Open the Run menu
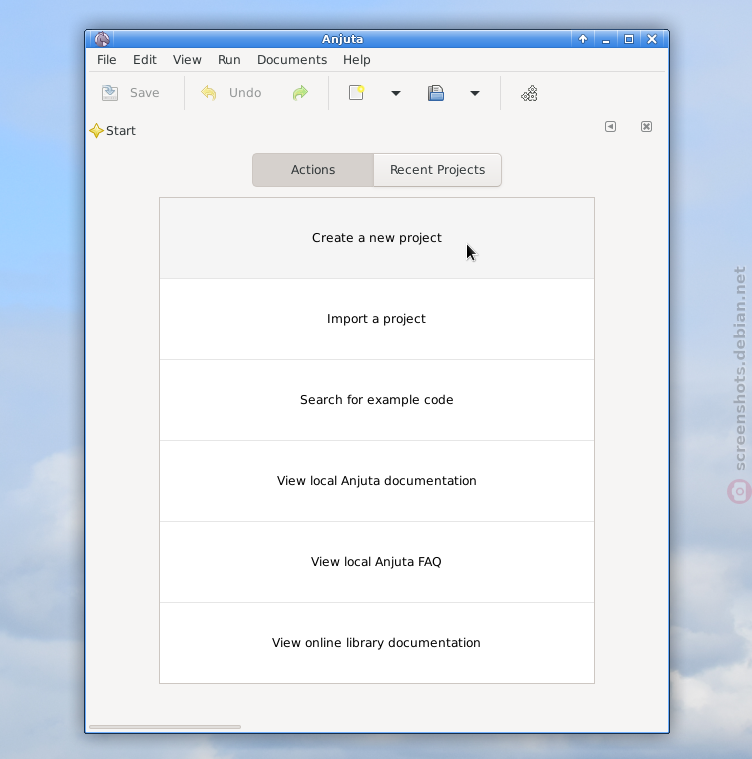 tap(229, 60)
